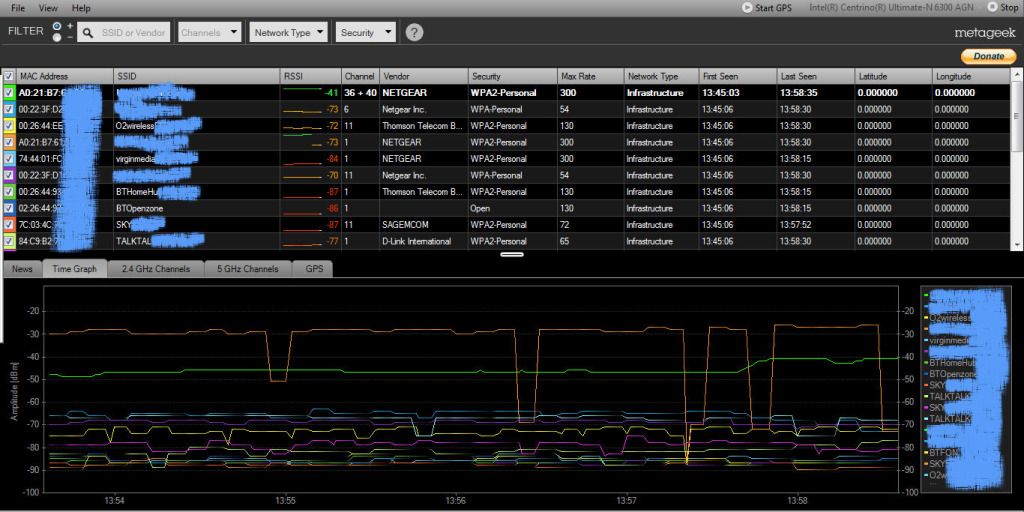1024x512 pixels.
Task: Sort by MAC Address column header
Action: tap(64, 76)
